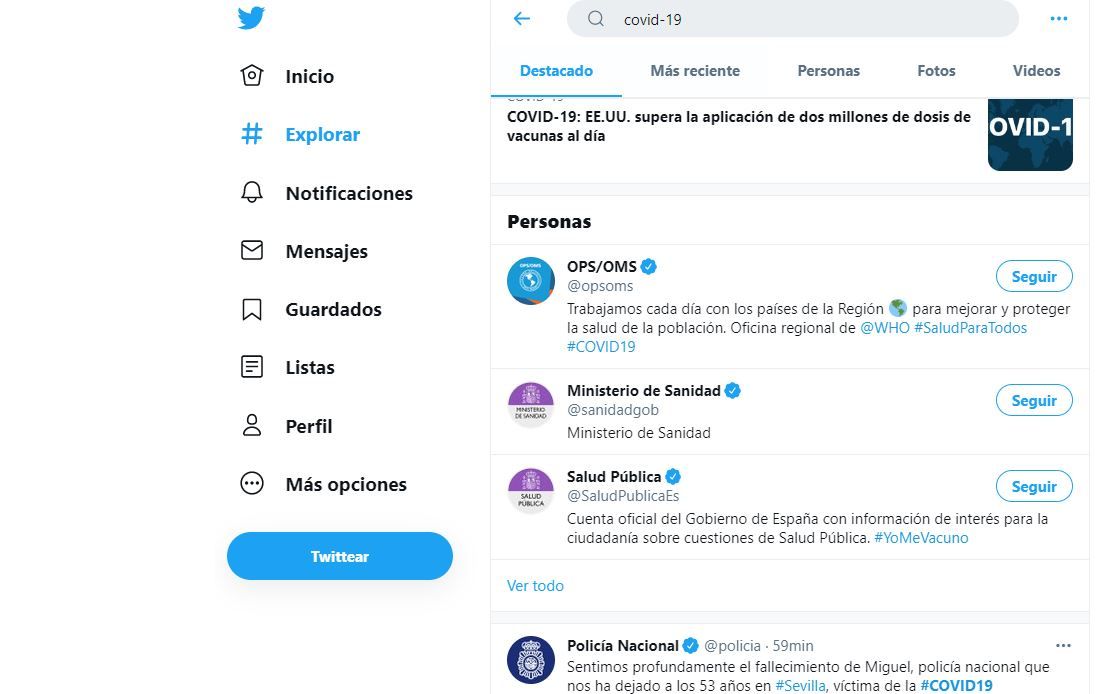
Task: Expand Más opciones menu
Action: 252,484
